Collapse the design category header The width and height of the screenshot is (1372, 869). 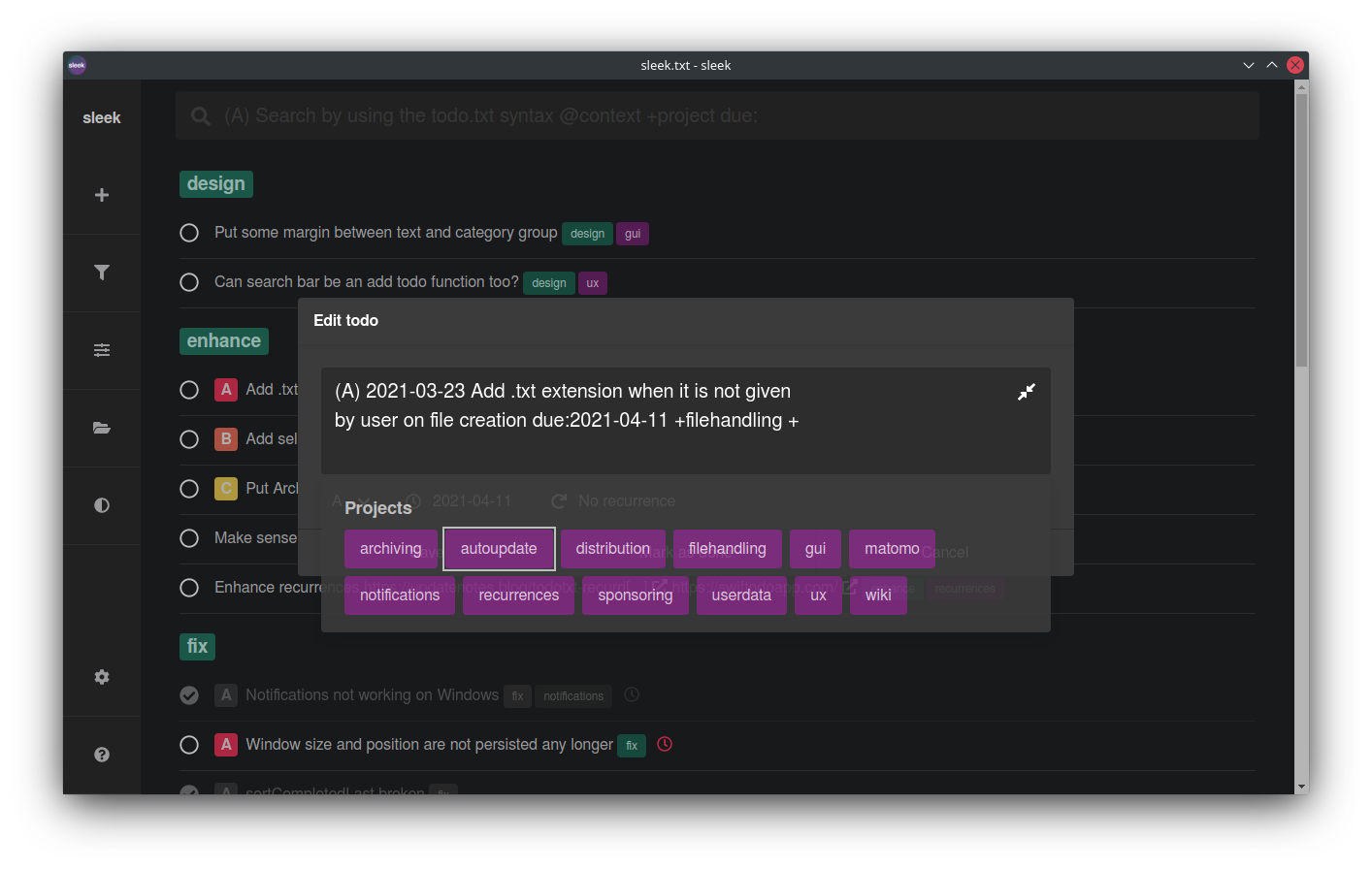tap(216, 184)
